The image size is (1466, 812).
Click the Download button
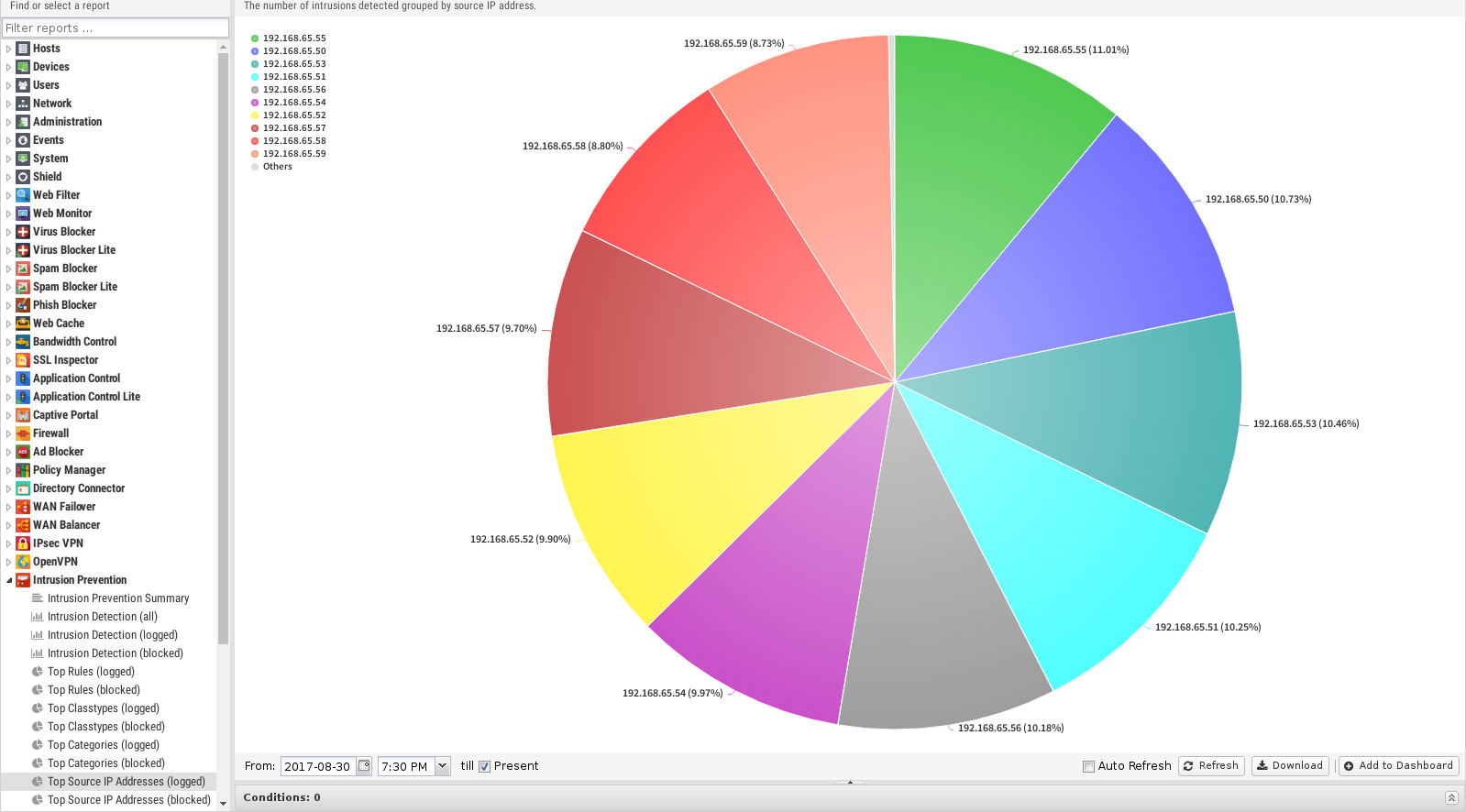pos(1290,766)
